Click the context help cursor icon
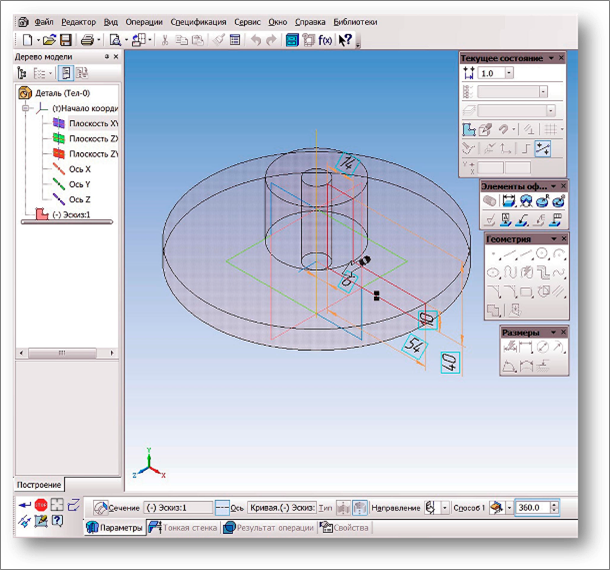This screenshot has height=570, width=610. coord(346,40)
